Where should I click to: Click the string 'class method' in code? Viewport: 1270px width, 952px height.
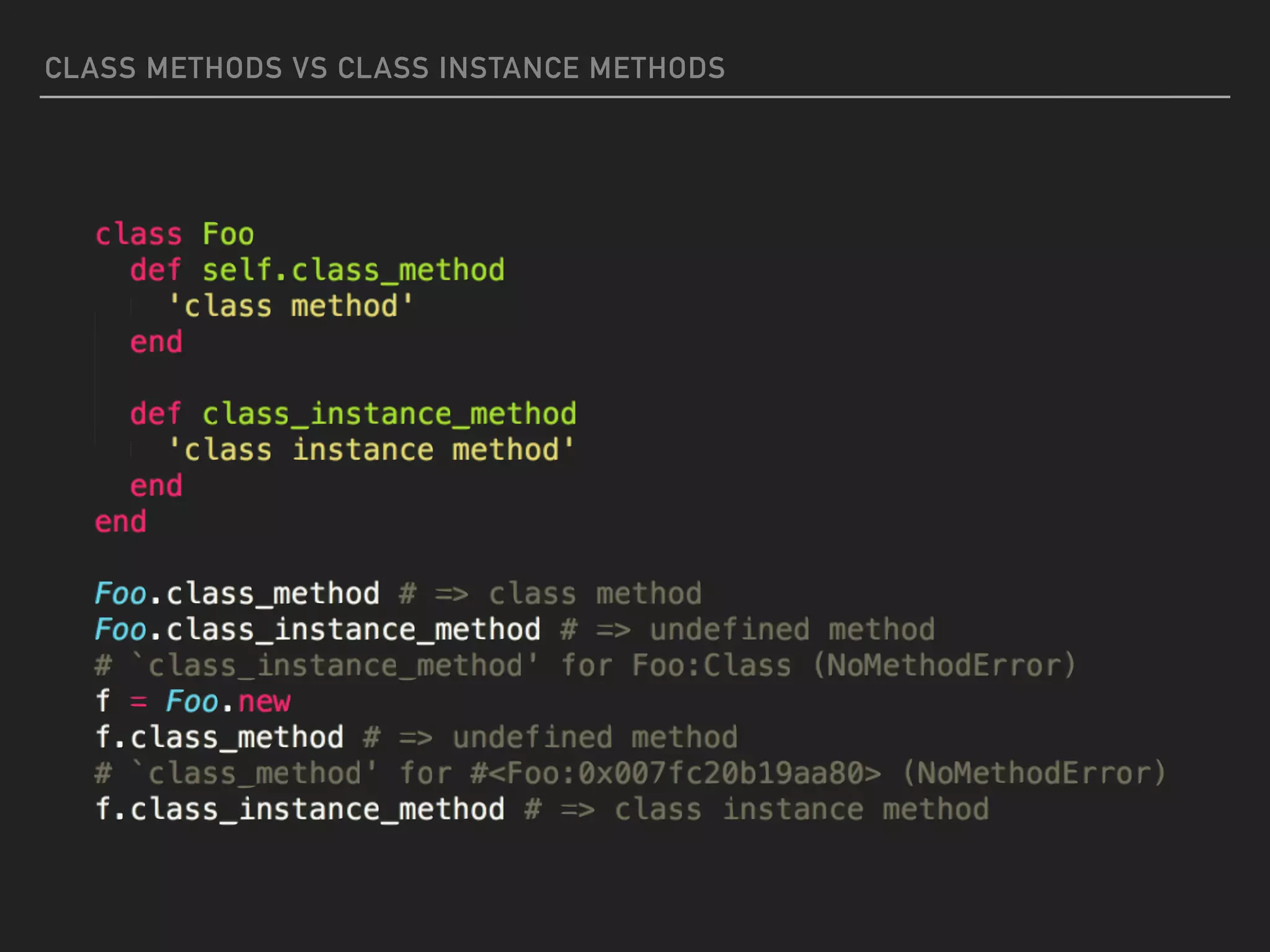coord(290,306)
